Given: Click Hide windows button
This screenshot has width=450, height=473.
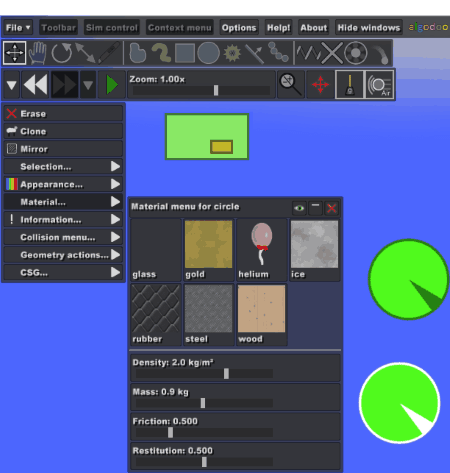Looking at the screenshot, I should click(x=369, y=28).
